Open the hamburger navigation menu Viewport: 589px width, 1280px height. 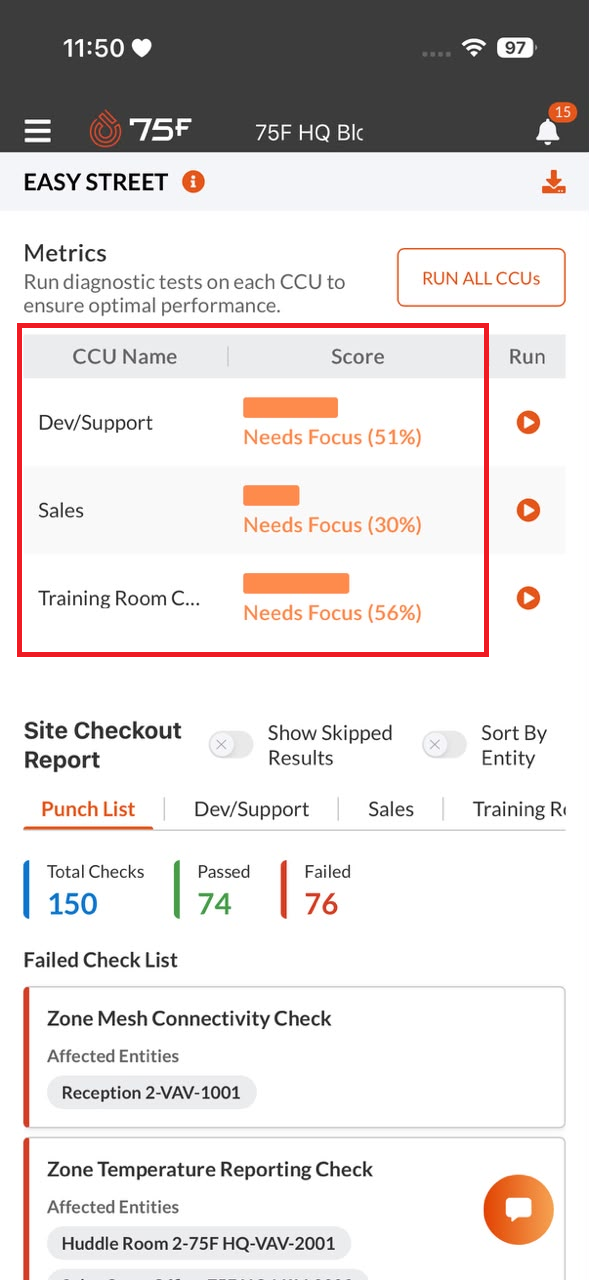[38, 131]
